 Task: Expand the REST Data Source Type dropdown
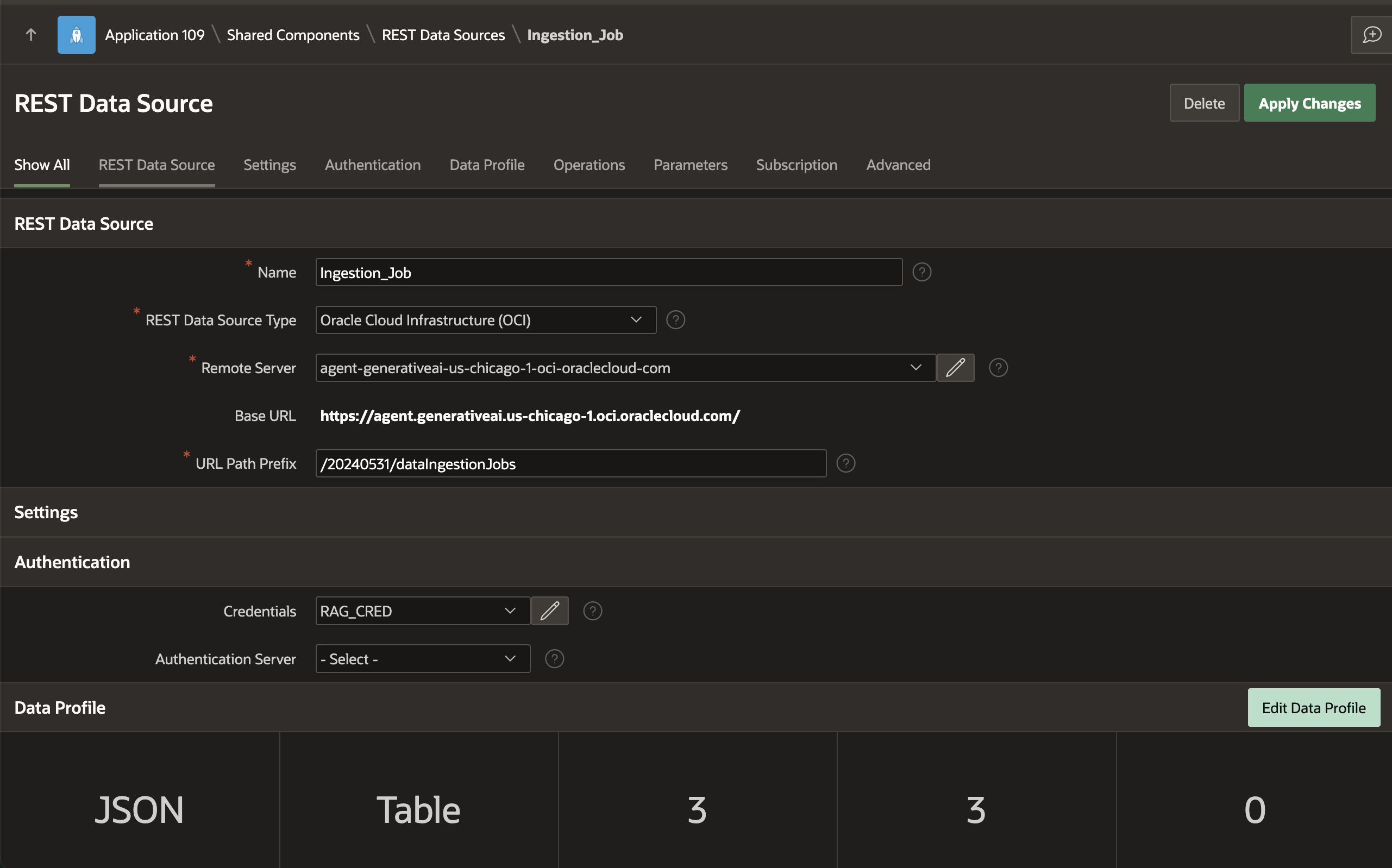tap(485, 320)
